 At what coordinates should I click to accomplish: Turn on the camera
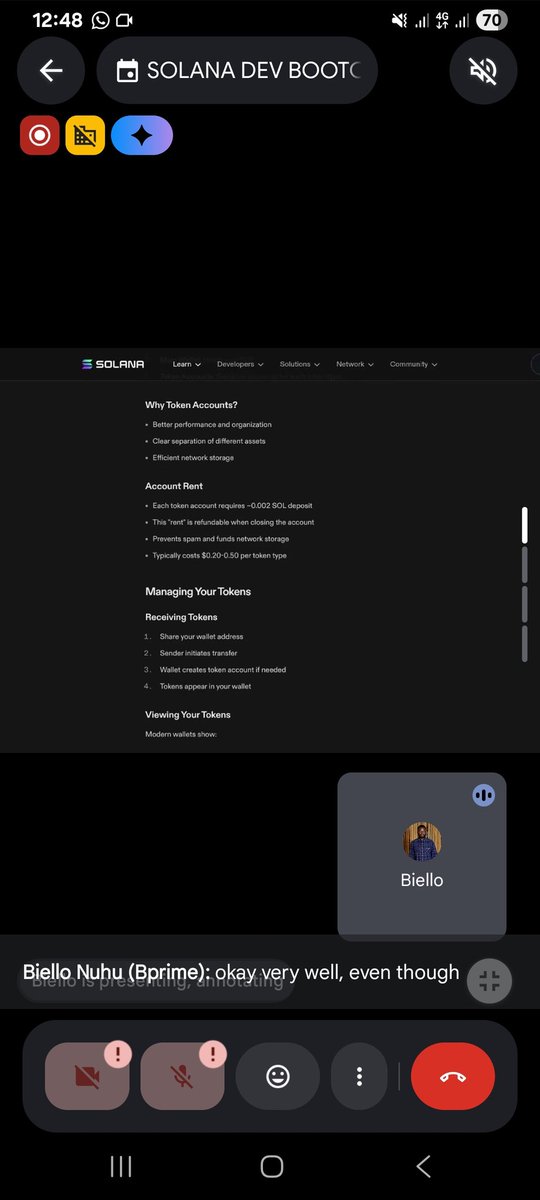coord(87,1076)
